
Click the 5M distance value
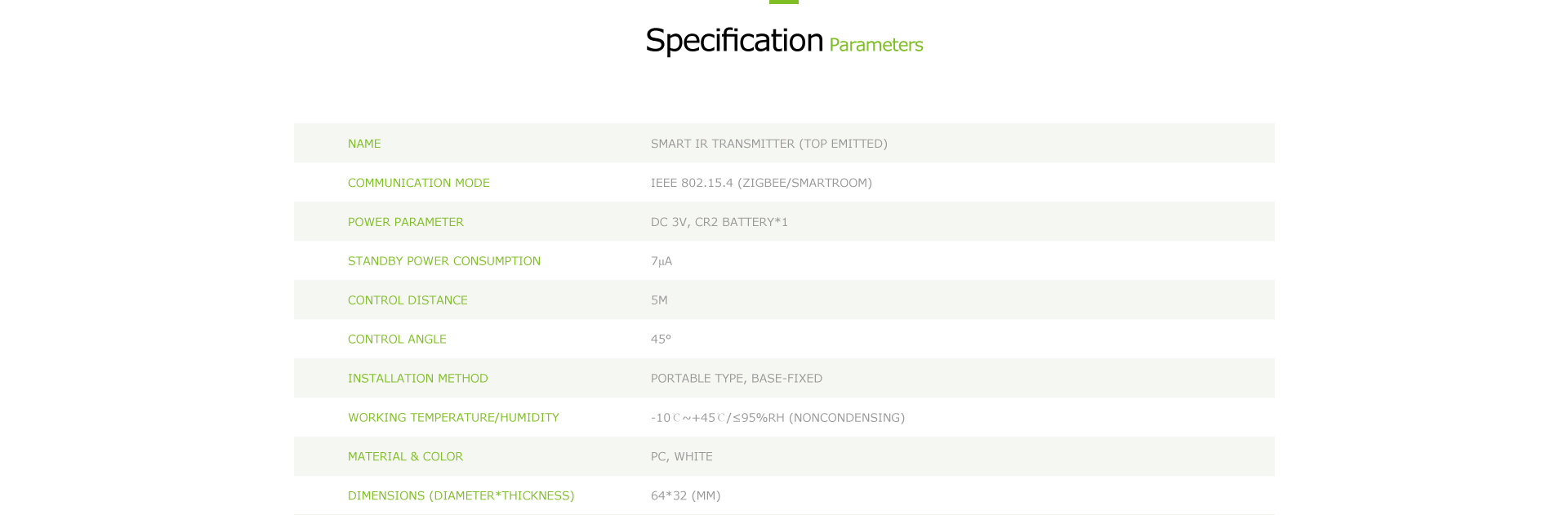tap(659, 300)
